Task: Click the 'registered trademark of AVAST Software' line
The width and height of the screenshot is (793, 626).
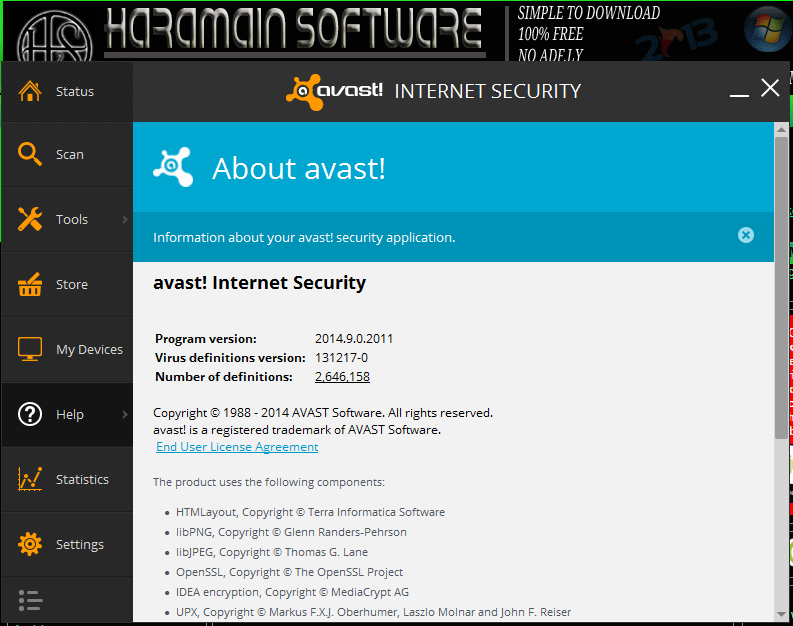Action: (x=297, y=430)
